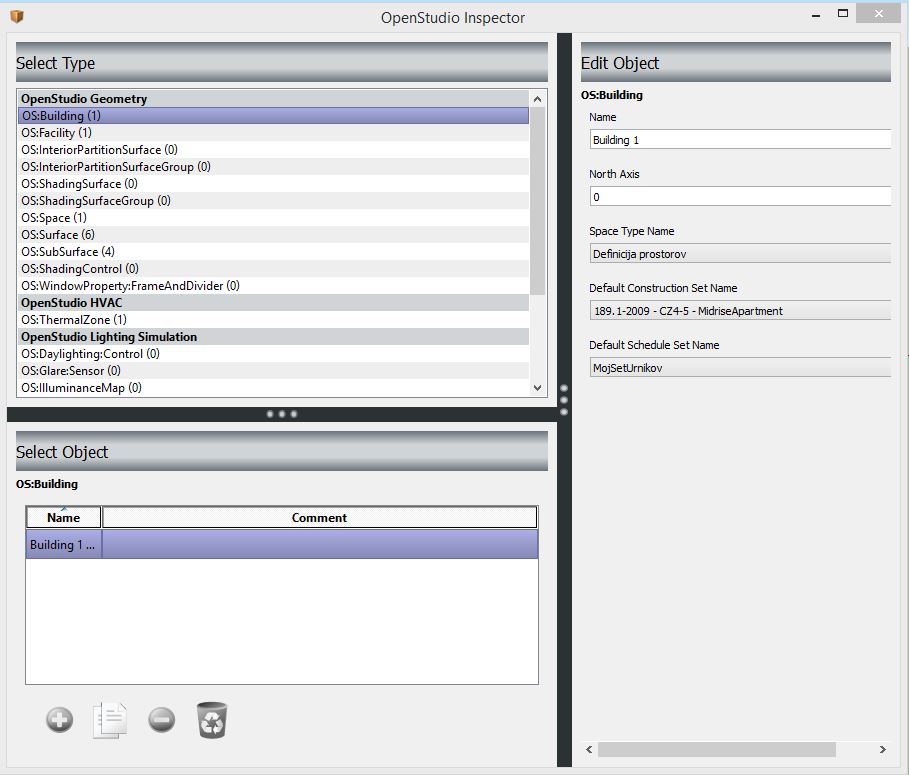Click the add new object plus icon
909x775 pixels.
tap(60, 720)
